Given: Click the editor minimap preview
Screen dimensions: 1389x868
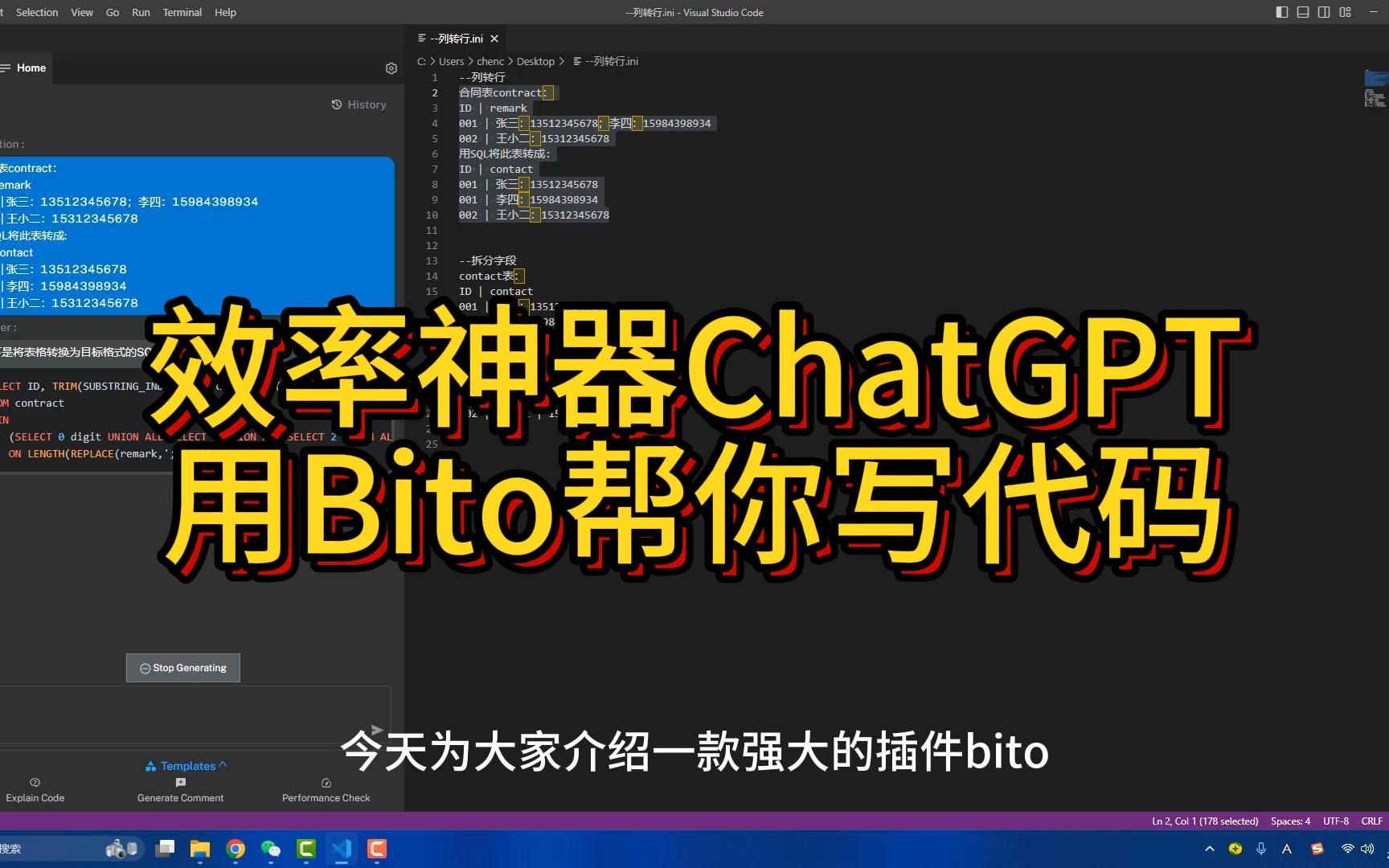Looking at the screenshot, I should click(1375, 88).
